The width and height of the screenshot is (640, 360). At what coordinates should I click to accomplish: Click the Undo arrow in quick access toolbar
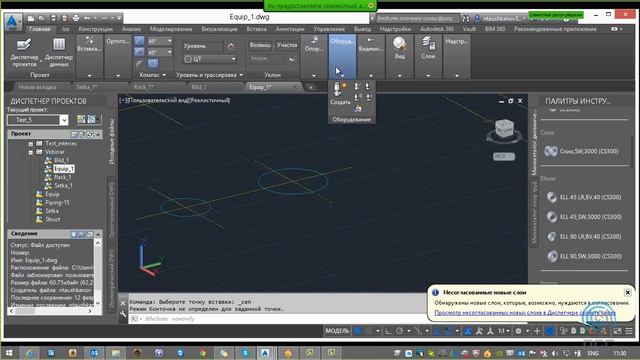click(x=87, y=18)
